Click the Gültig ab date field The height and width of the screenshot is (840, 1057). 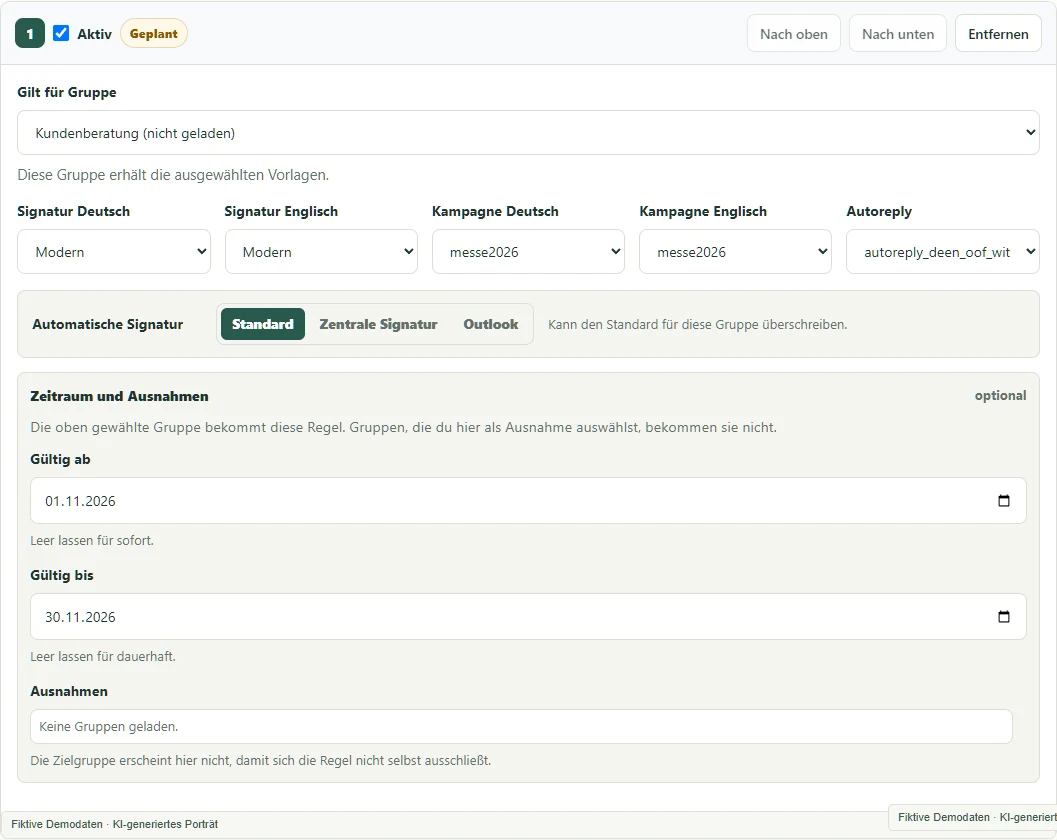click(x=528, y=500)
